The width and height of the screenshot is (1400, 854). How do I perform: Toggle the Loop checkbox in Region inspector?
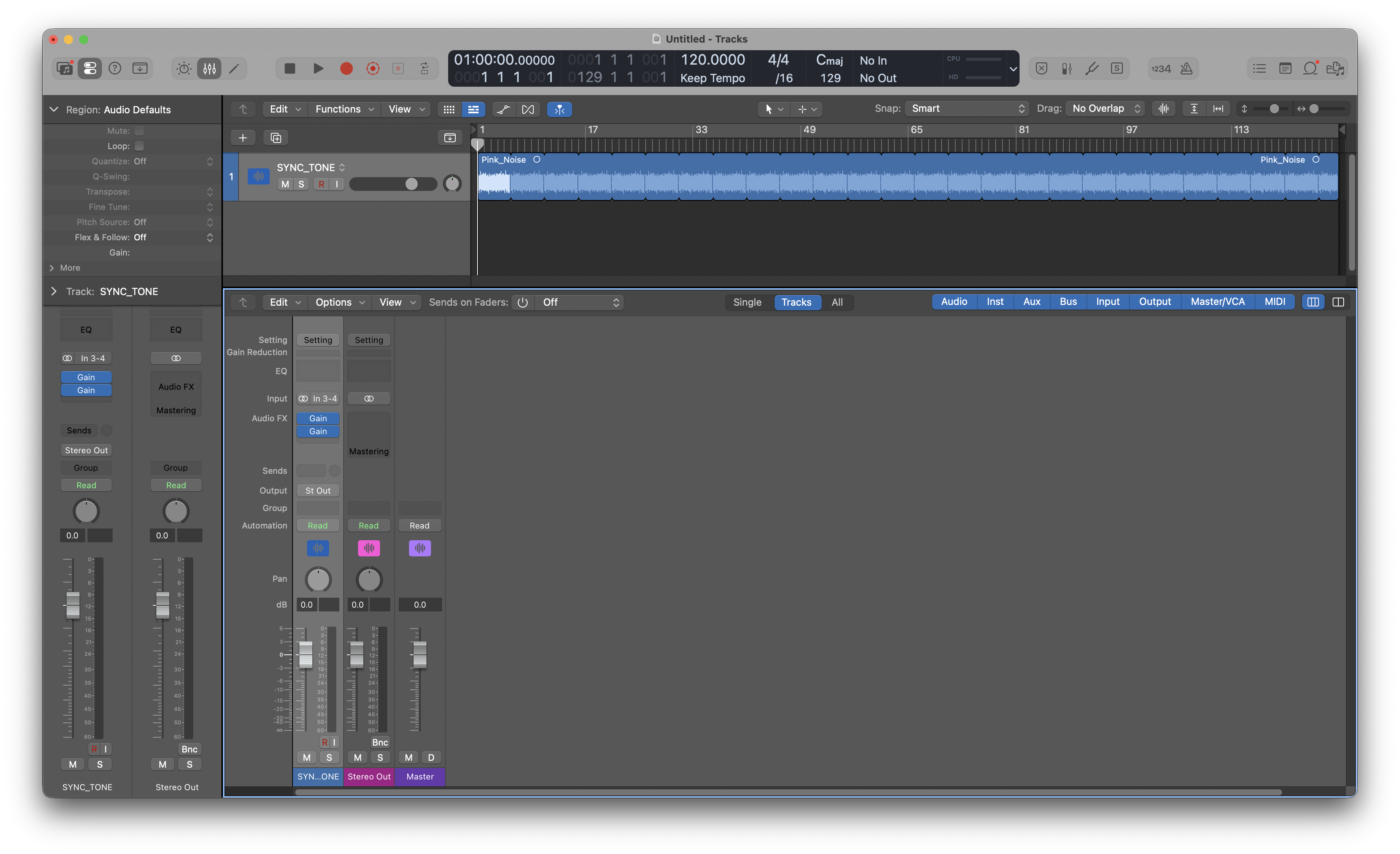click(139, 146)
